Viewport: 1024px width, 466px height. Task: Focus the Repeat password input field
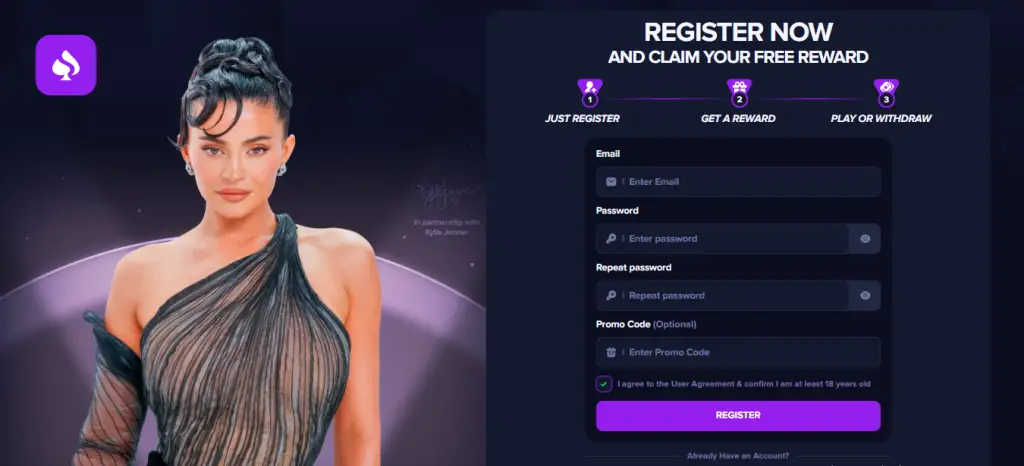[x=722, y=296]
